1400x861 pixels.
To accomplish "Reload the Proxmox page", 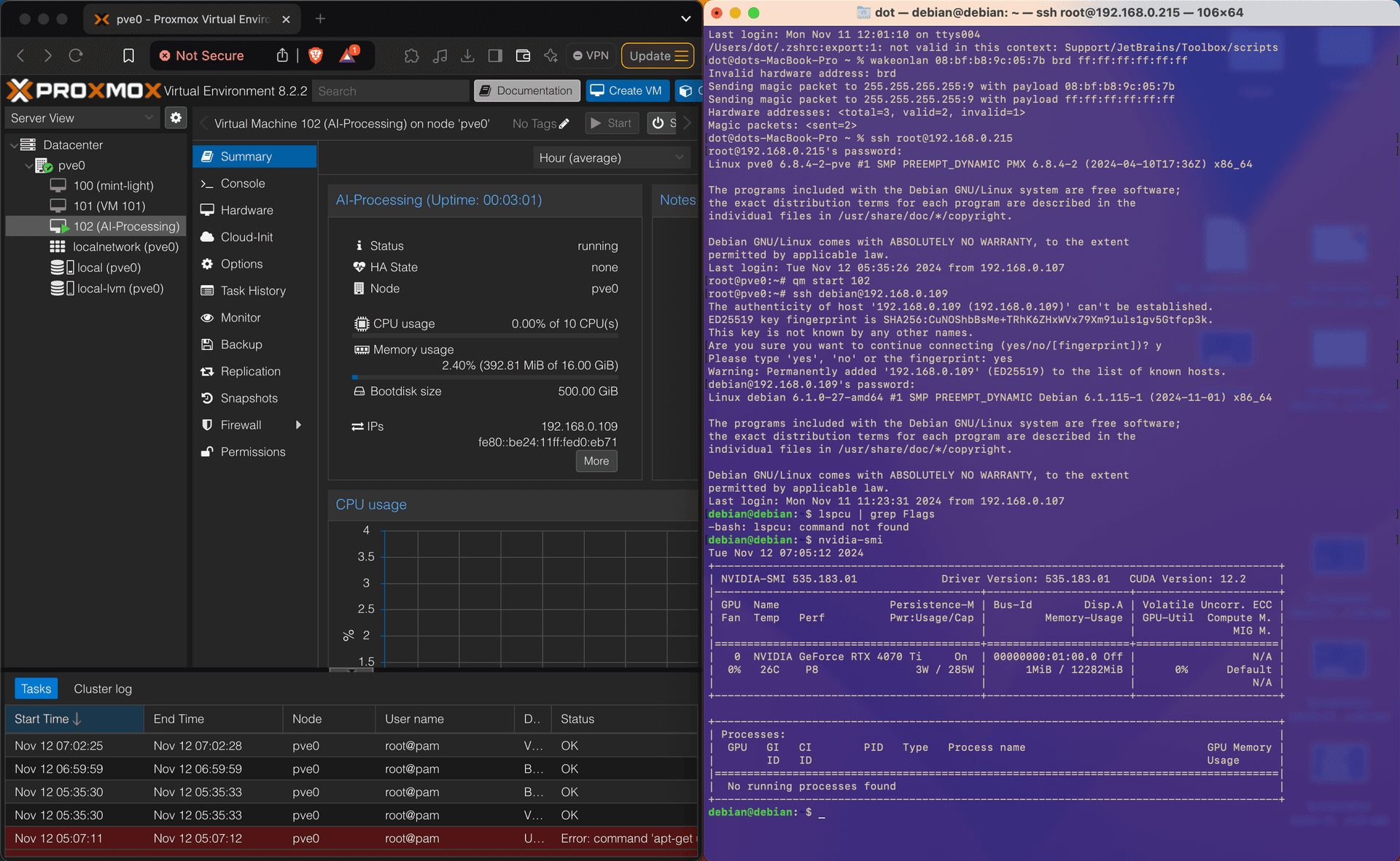I will [76, 55].
